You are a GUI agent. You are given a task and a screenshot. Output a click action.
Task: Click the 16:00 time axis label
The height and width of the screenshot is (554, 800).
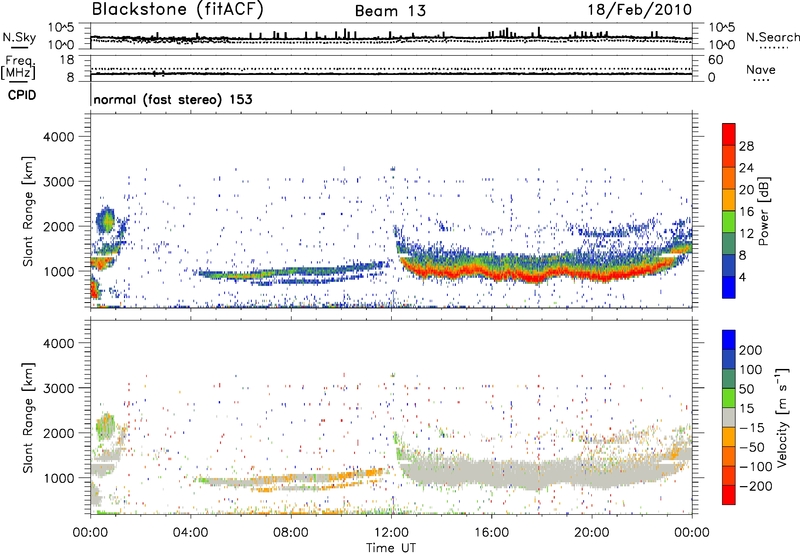click(x=491, y=533)
